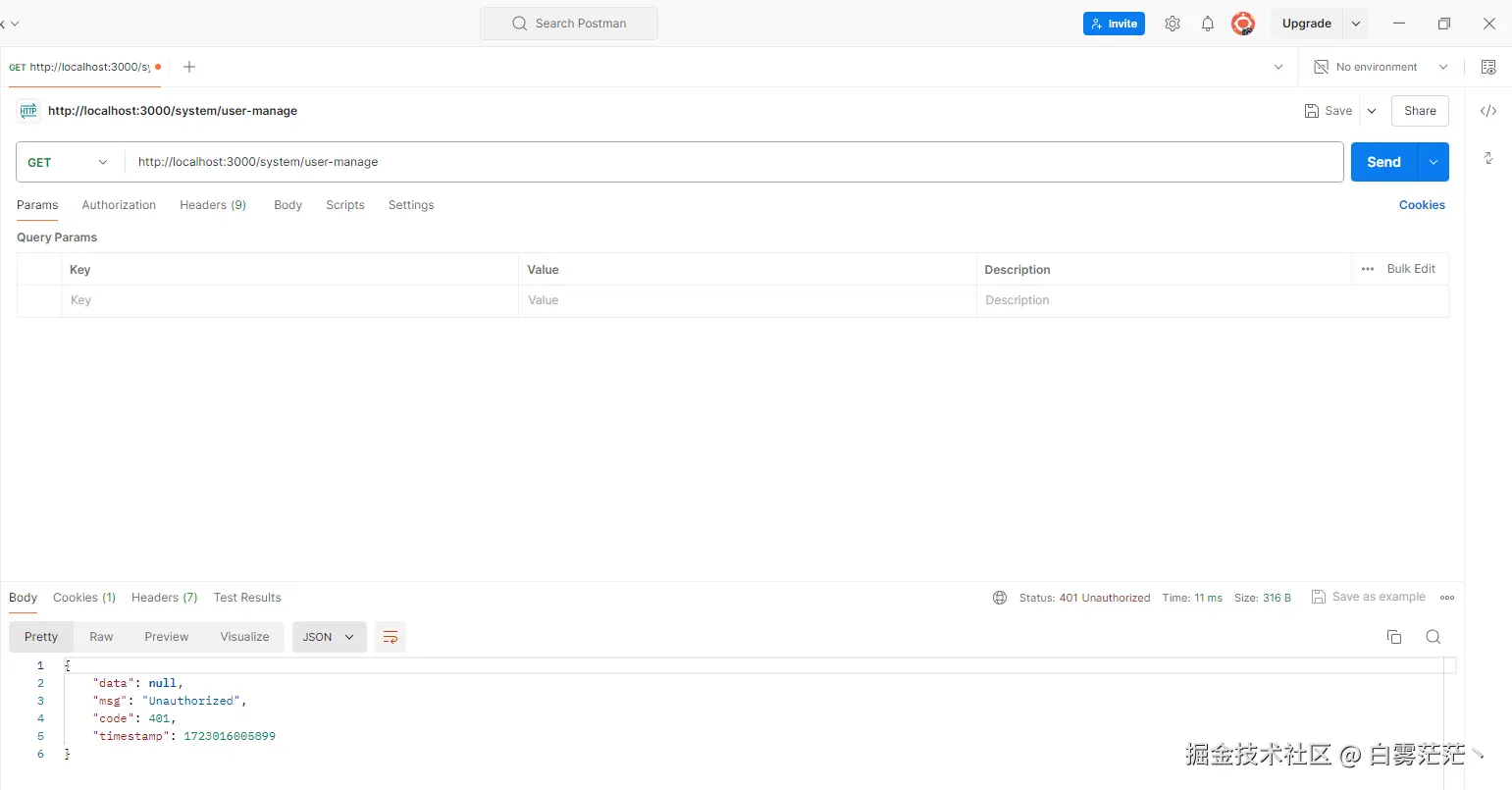Select the response Cookies (1) tab
1512x790 pixels.
[x=84, y=598]
